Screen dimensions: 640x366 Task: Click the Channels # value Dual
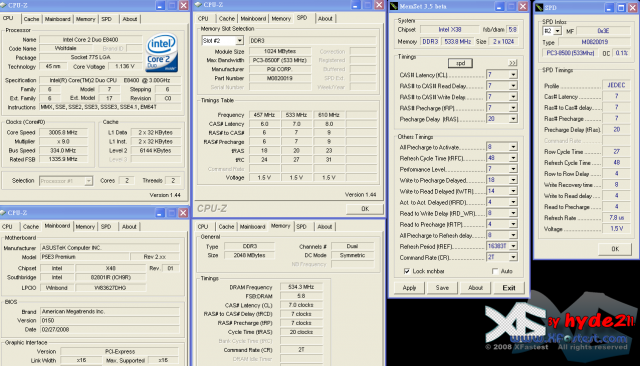[352, 246]
